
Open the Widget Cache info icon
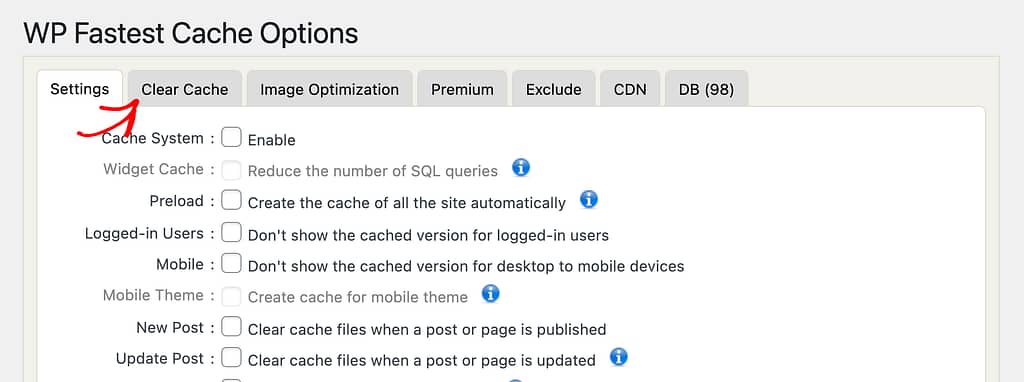coord(520,168)
